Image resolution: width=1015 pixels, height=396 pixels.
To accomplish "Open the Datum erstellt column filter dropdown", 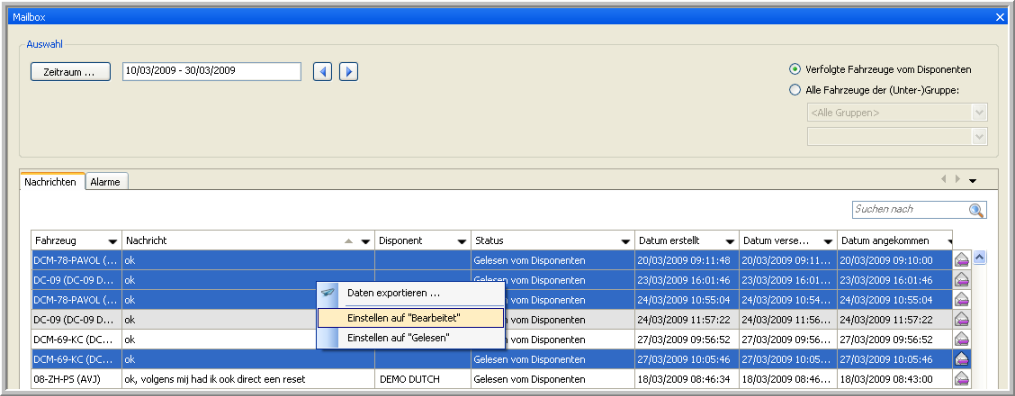I will (730, 241).
